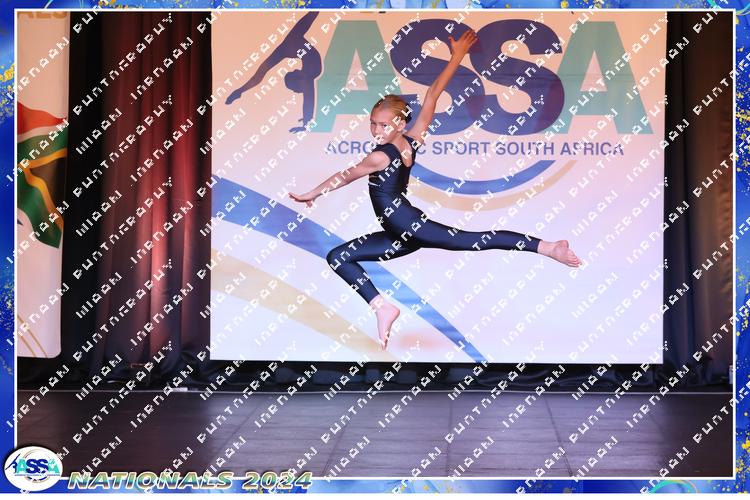The image size is (750, 500).
Task: Select the NATIONALS 2024 caption text
Action: 190,480
